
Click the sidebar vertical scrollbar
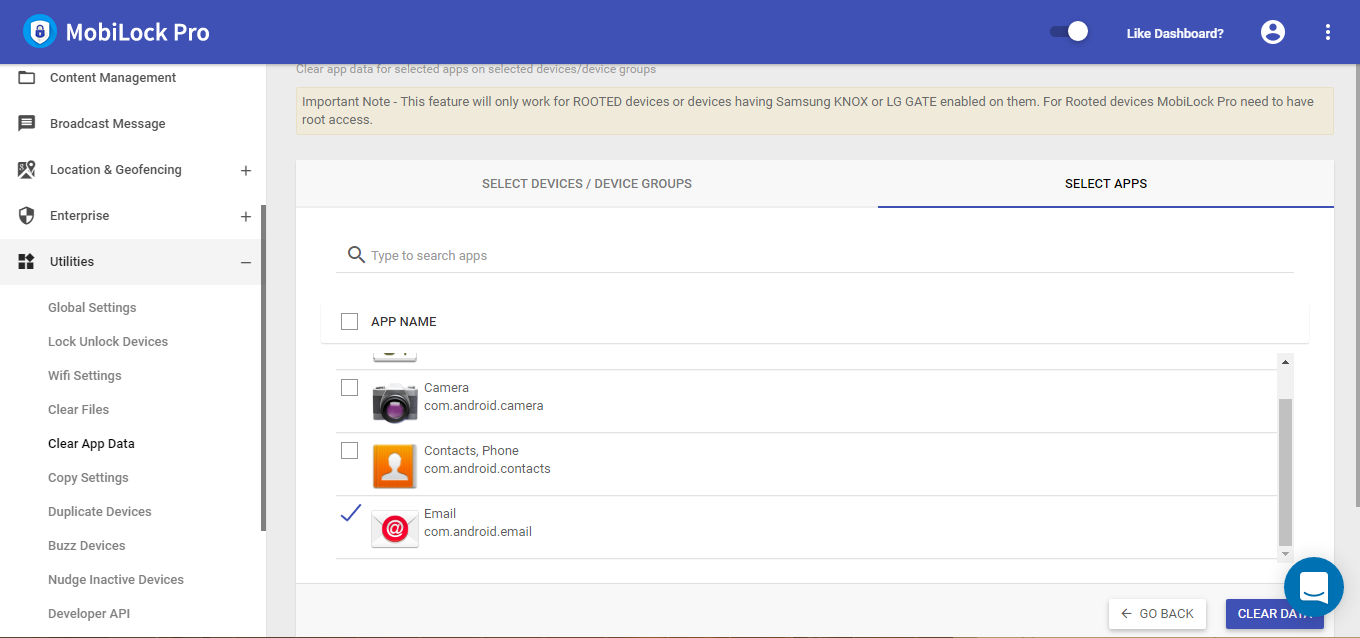click(x=263, y=367)
